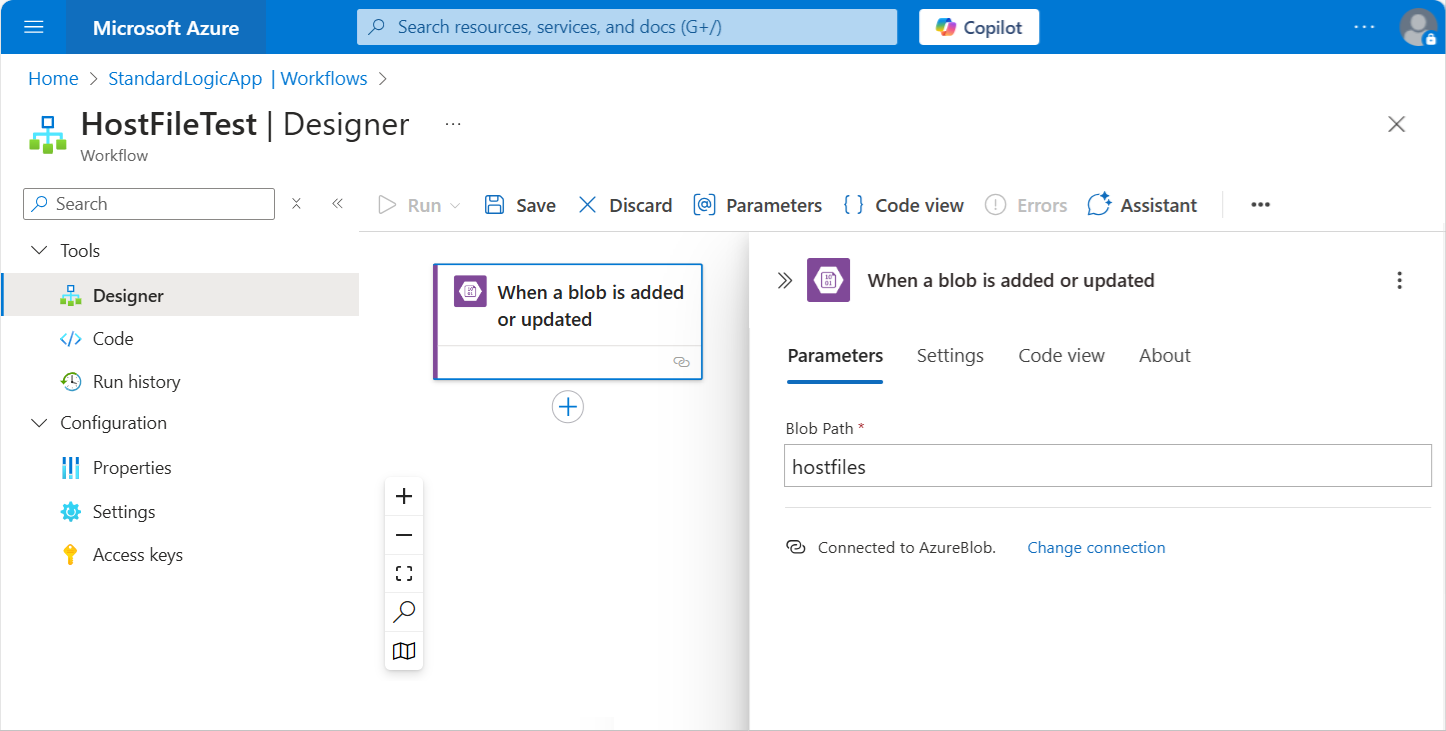Fit the workflow to view
Image resolution: width=1446 pixels, height=731 pixels.
click(404, 574)
